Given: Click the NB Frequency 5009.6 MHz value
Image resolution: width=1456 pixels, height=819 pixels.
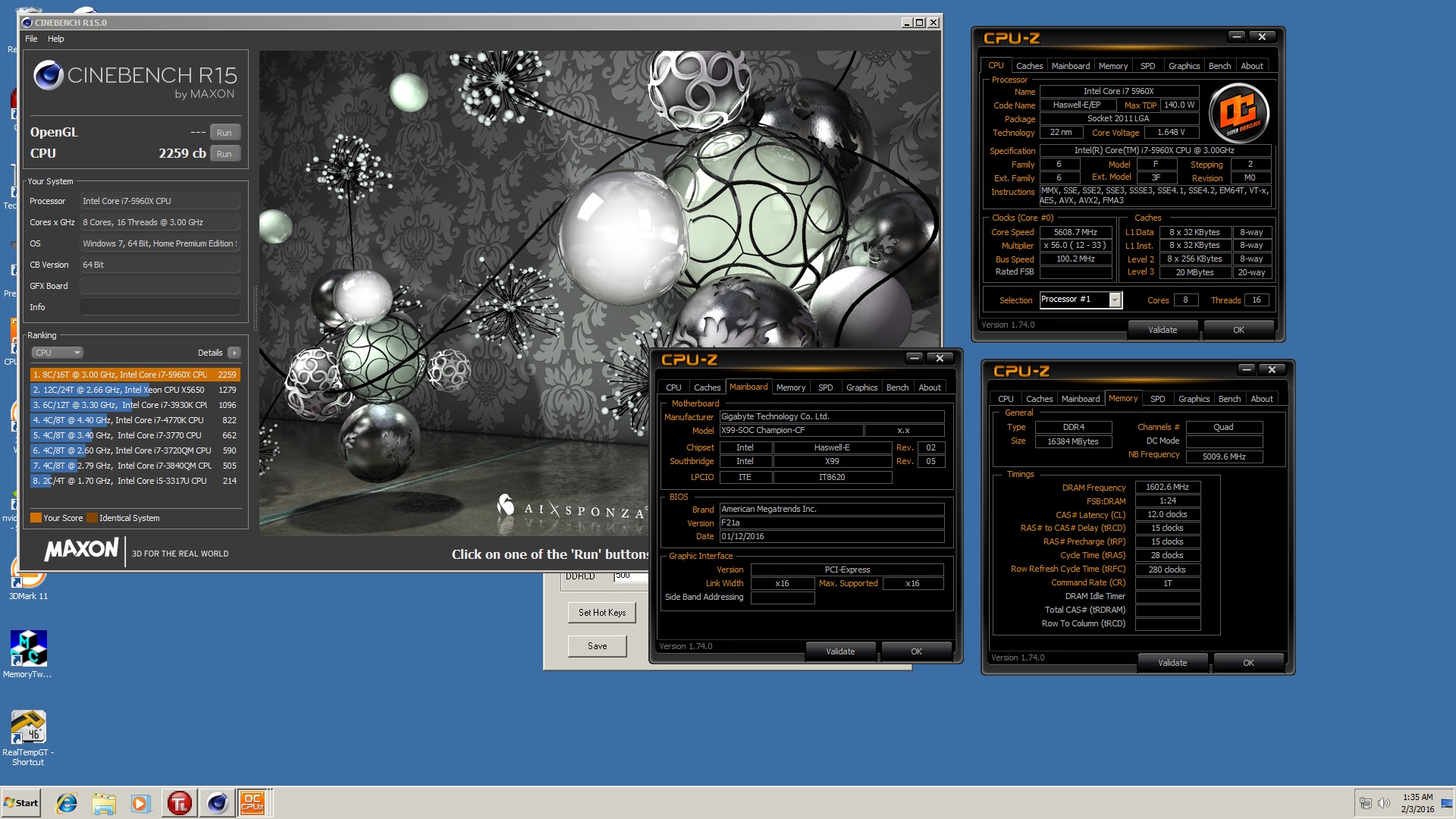Looking at the screenshot, I should click(1224, 457).
